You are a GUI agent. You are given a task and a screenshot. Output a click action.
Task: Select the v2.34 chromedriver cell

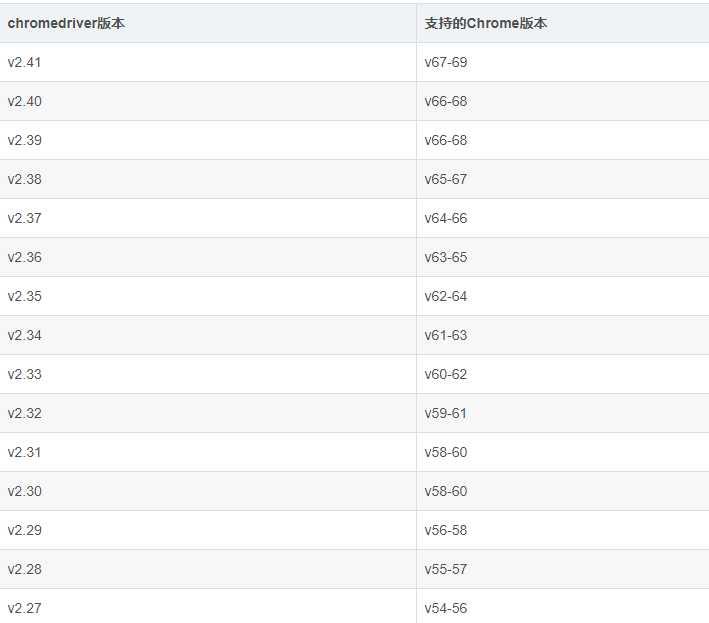pos(208,335)
